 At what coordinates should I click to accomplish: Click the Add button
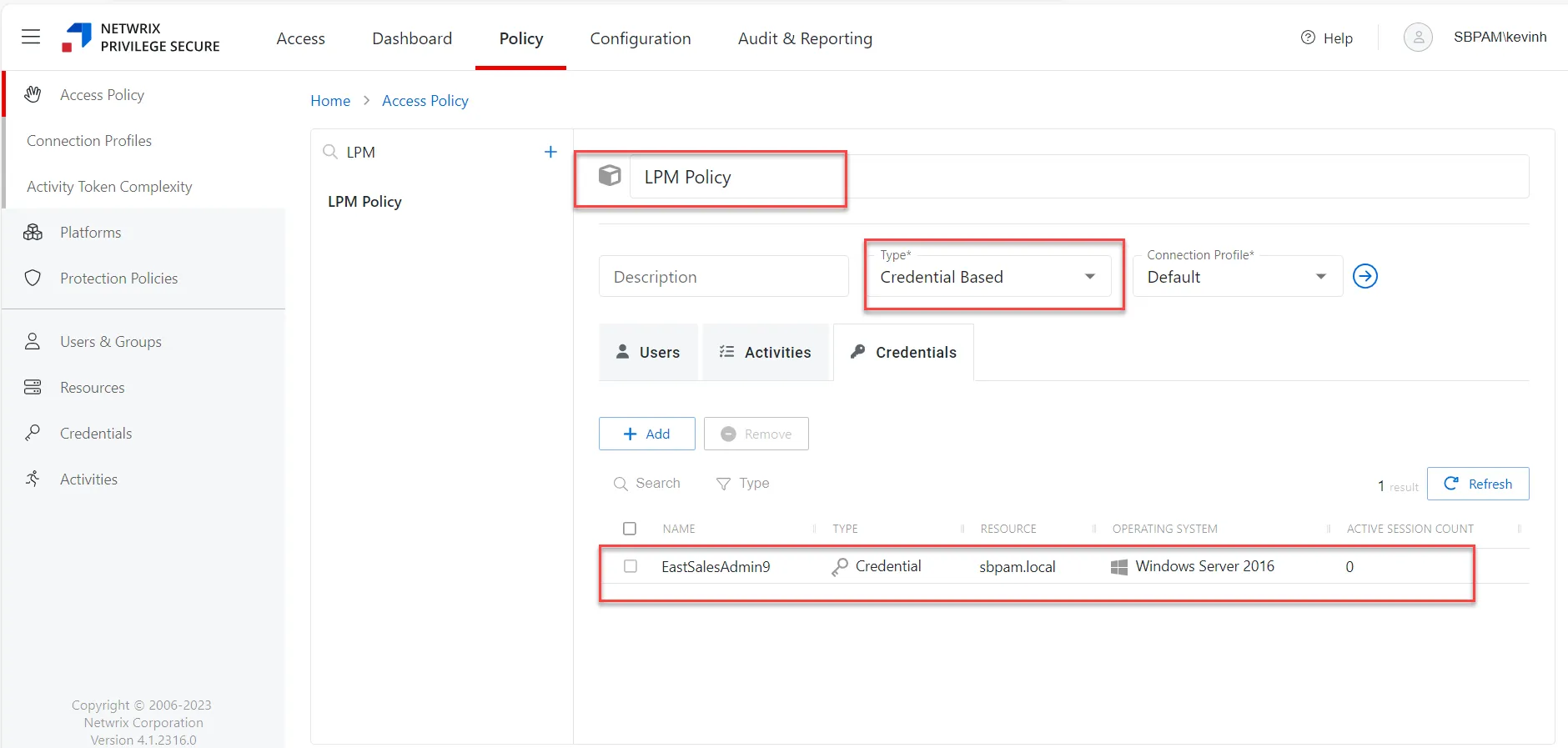tap(647, 434)
